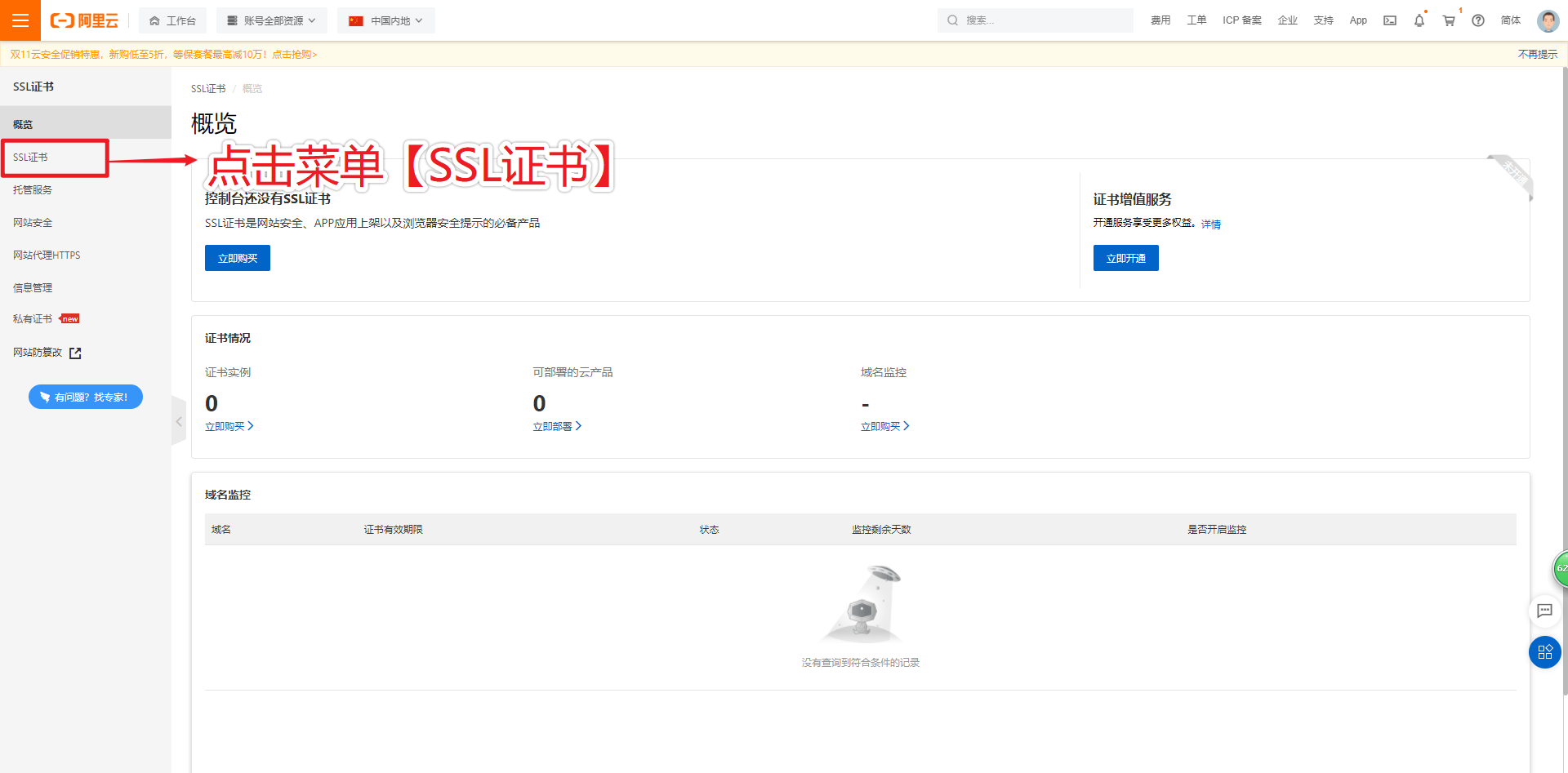Viewport: 1568px width, 773px height.
Task: Open the shopping cart
Action: 1449,20
